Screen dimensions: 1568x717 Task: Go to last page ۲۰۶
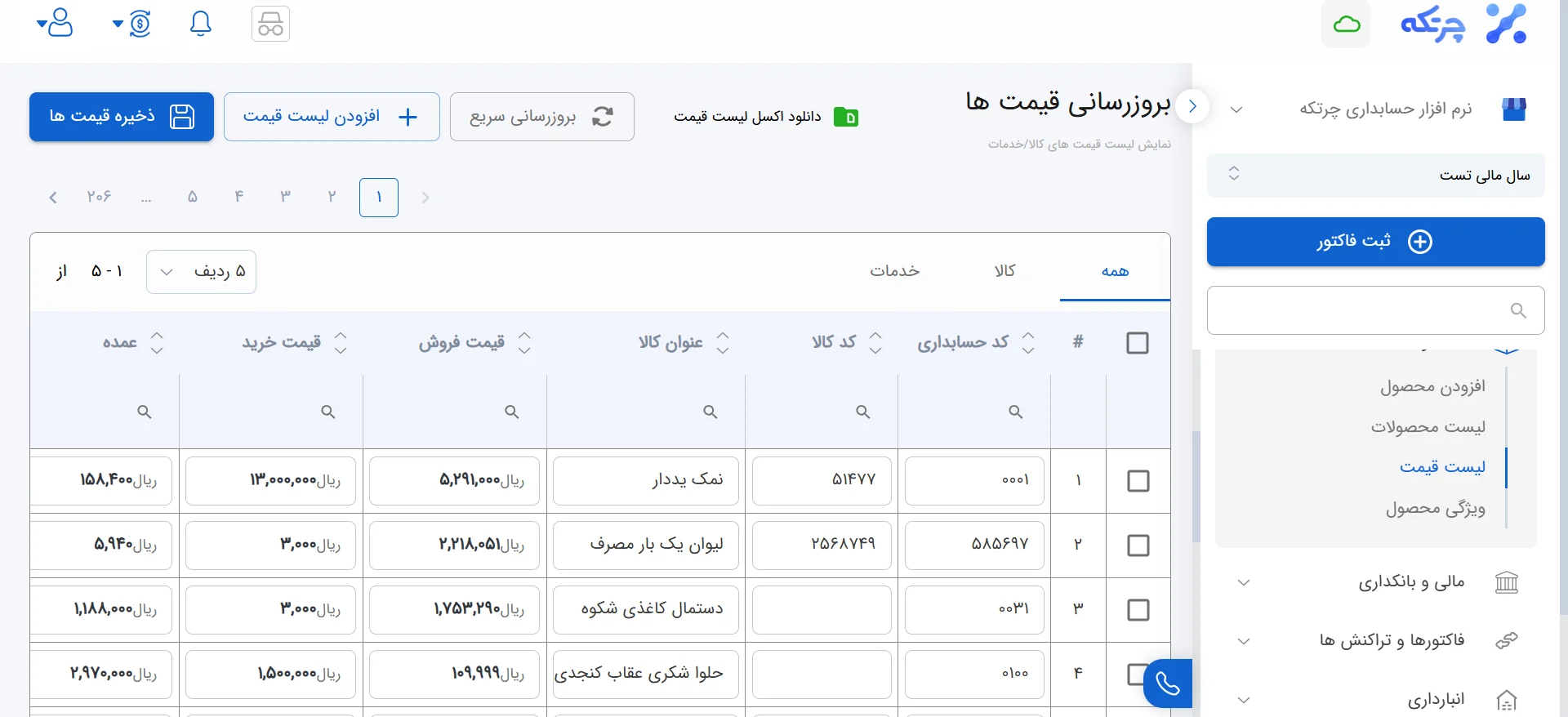99,197
